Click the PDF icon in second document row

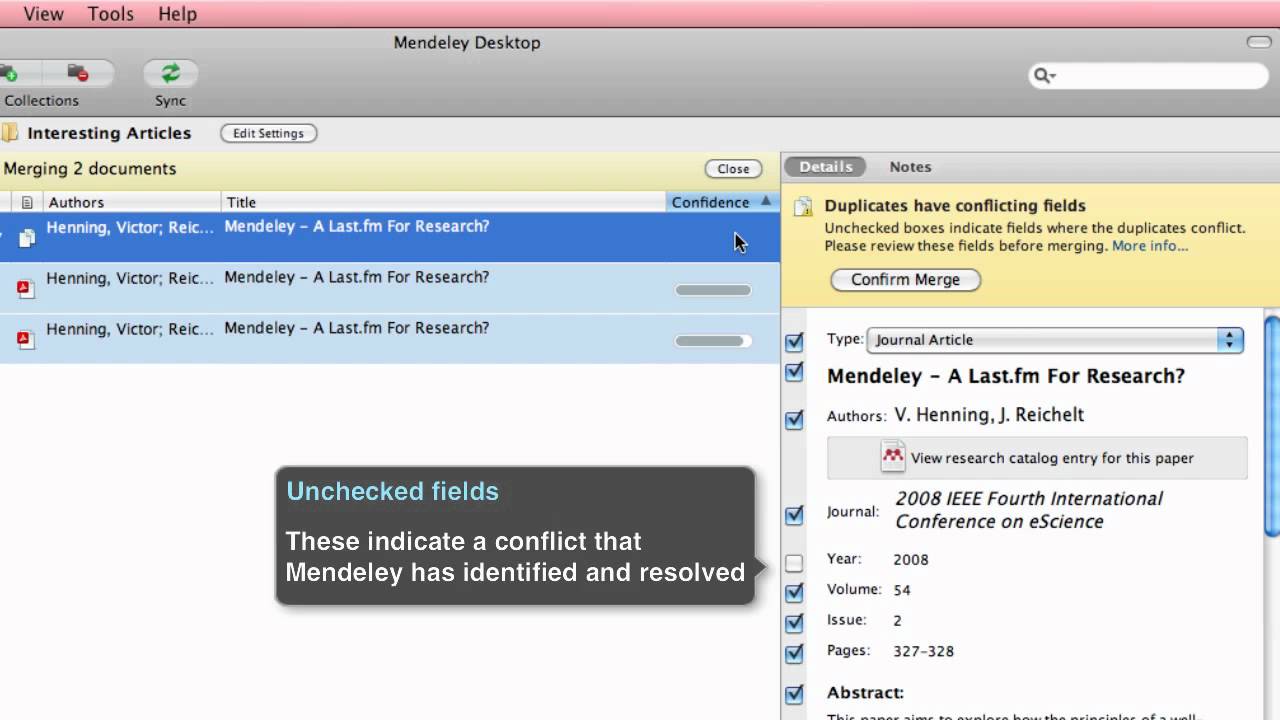pos(26,289)
